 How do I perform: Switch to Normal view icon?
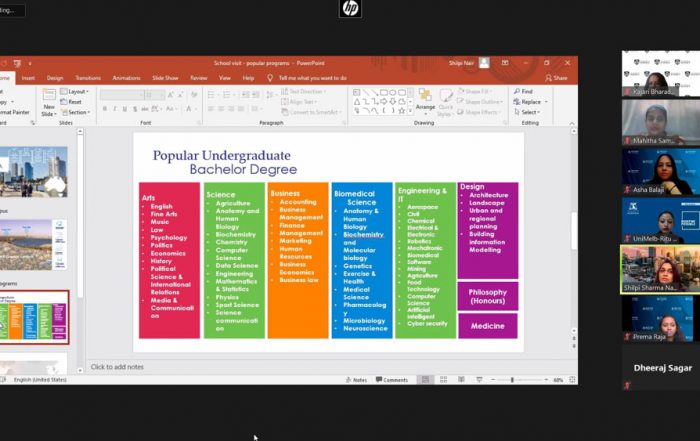(x=425, y=380)
